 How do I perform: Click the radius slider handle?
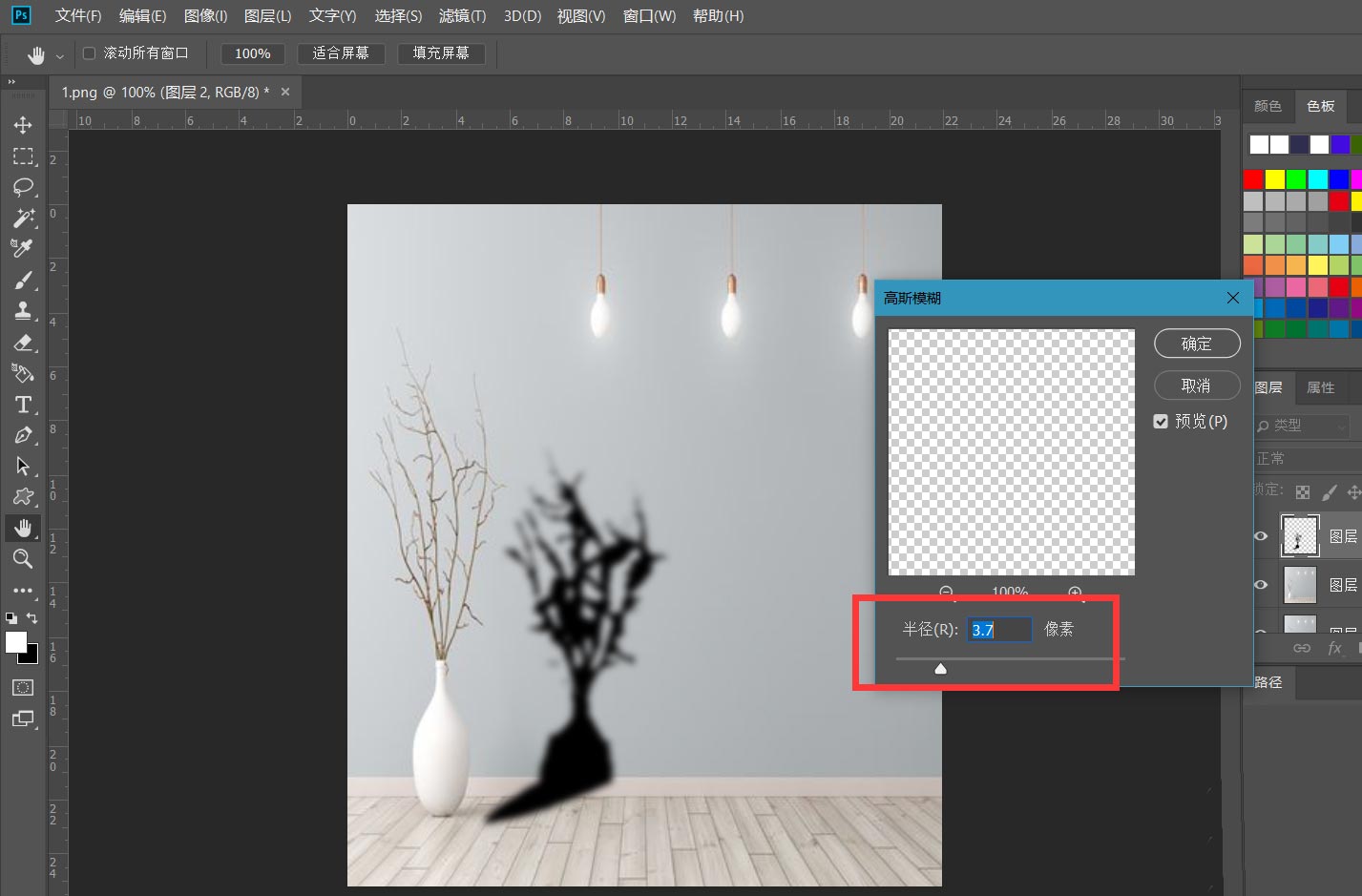(940, 669)
